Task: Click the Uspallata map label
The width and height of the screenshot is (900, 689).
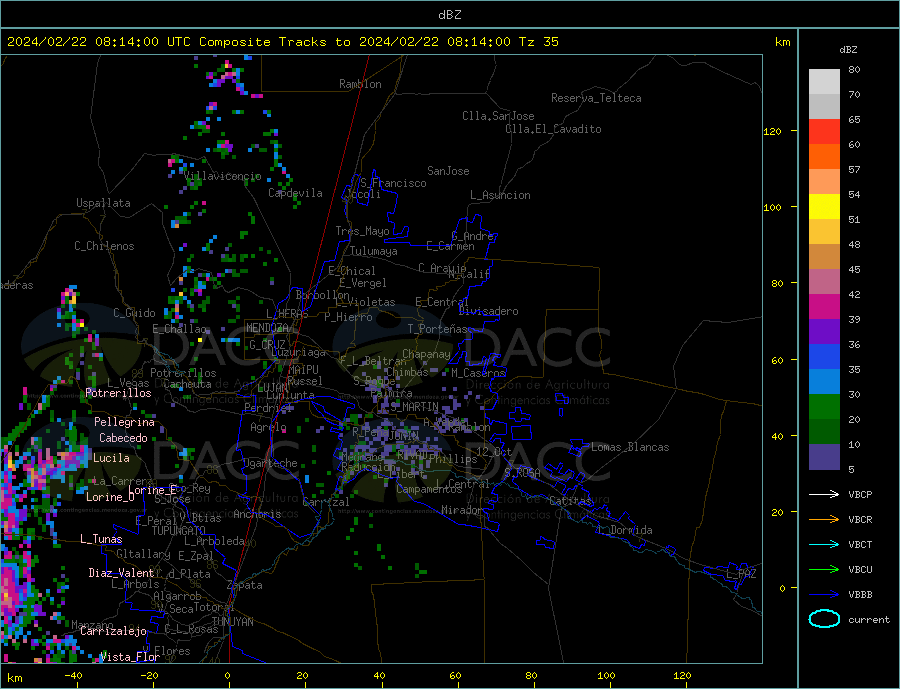Action: pos(103,203)
